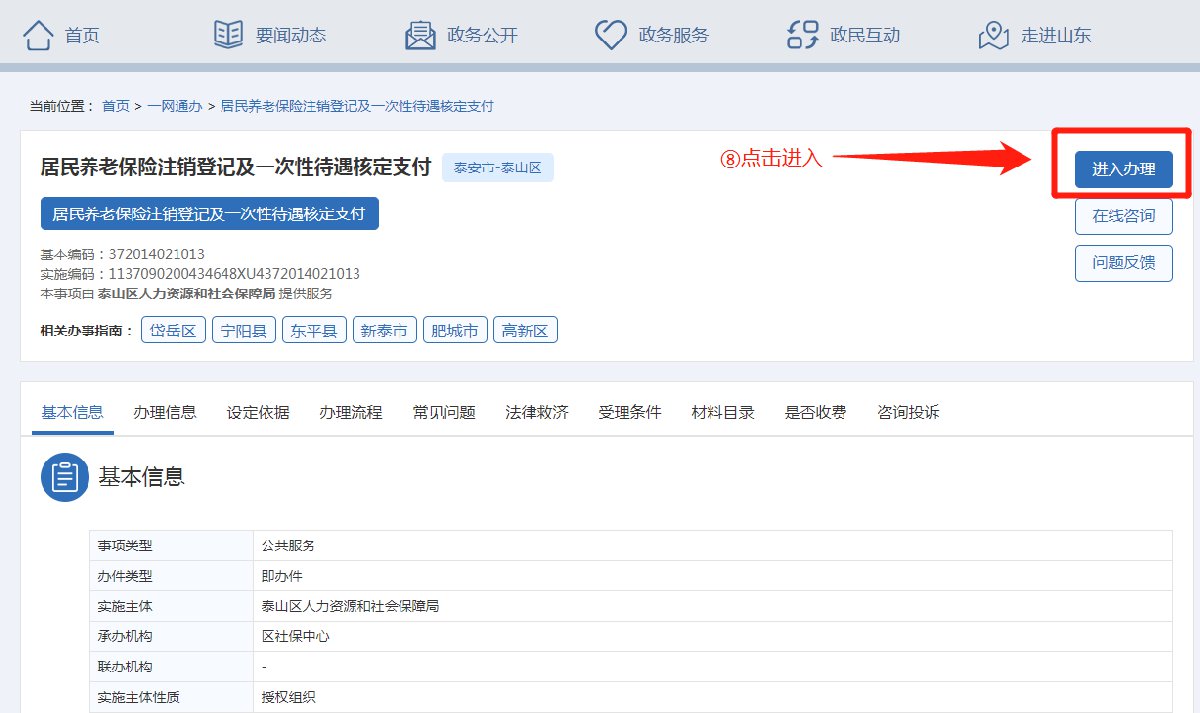The image size is (1200, 713).
Task: Click the map pin icon for 走进山东
Action: 993,35
